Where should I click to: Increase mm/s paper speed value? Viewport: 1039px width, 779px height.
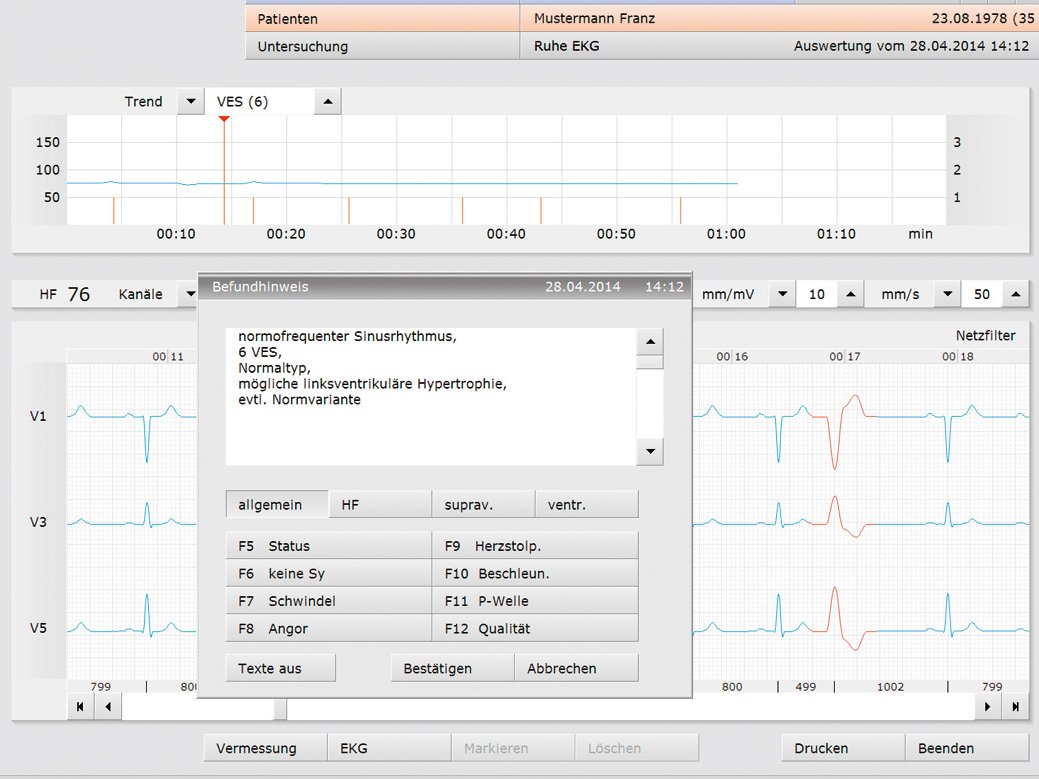click(1015, 294)
